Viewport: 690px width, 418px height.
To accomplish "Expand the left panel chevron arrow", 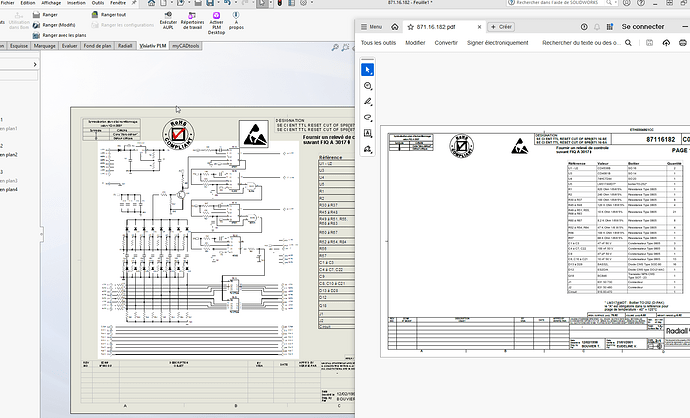I will click(x=35, y=65).
